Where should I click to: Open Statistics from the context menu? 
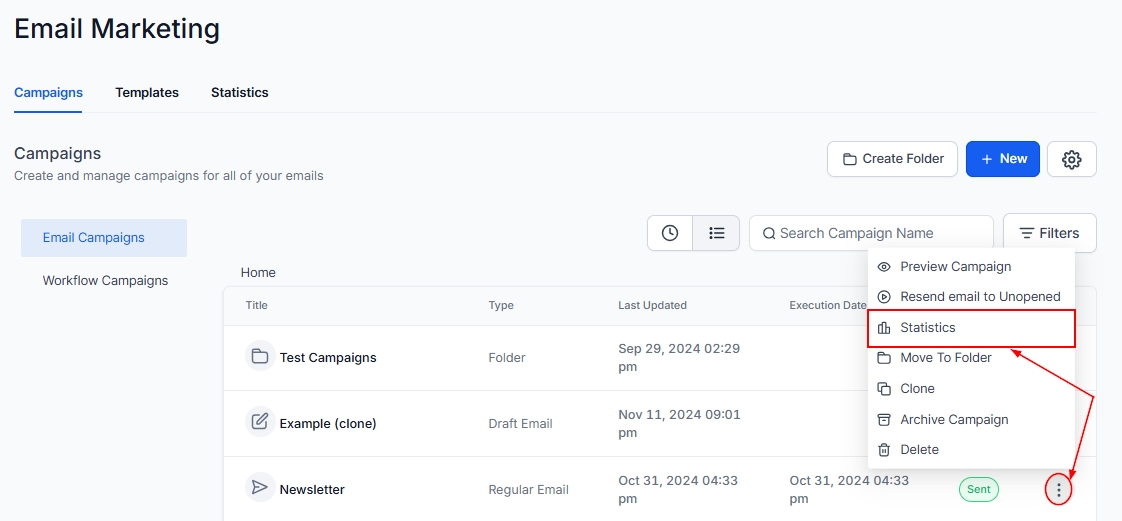click(927, 328)
